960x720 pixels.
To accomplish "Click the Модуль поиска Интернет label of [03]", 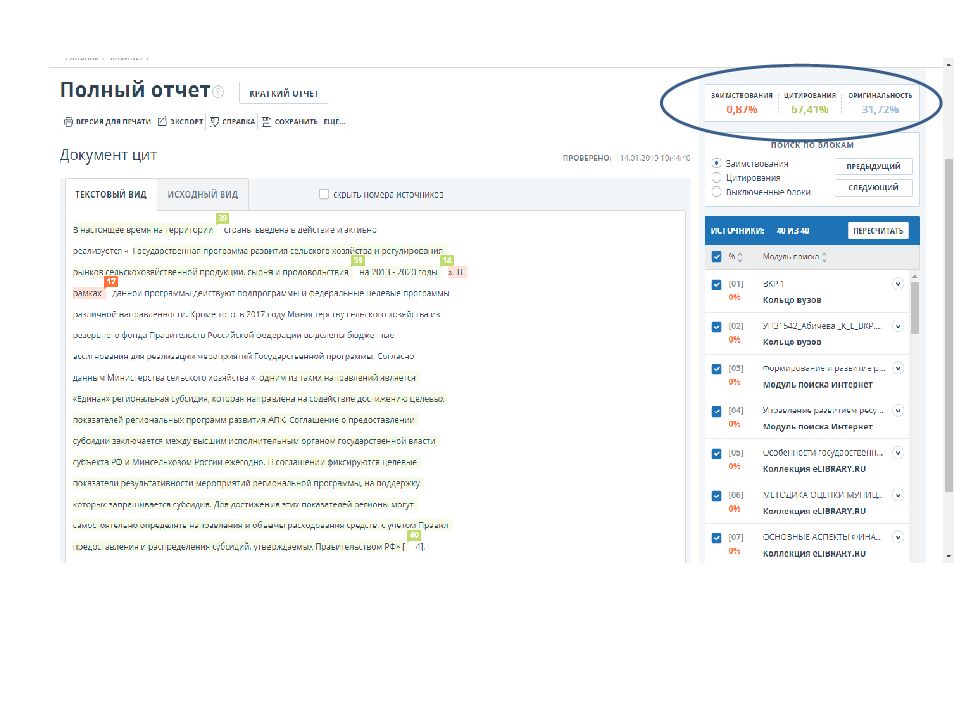I will click(818, 384).
